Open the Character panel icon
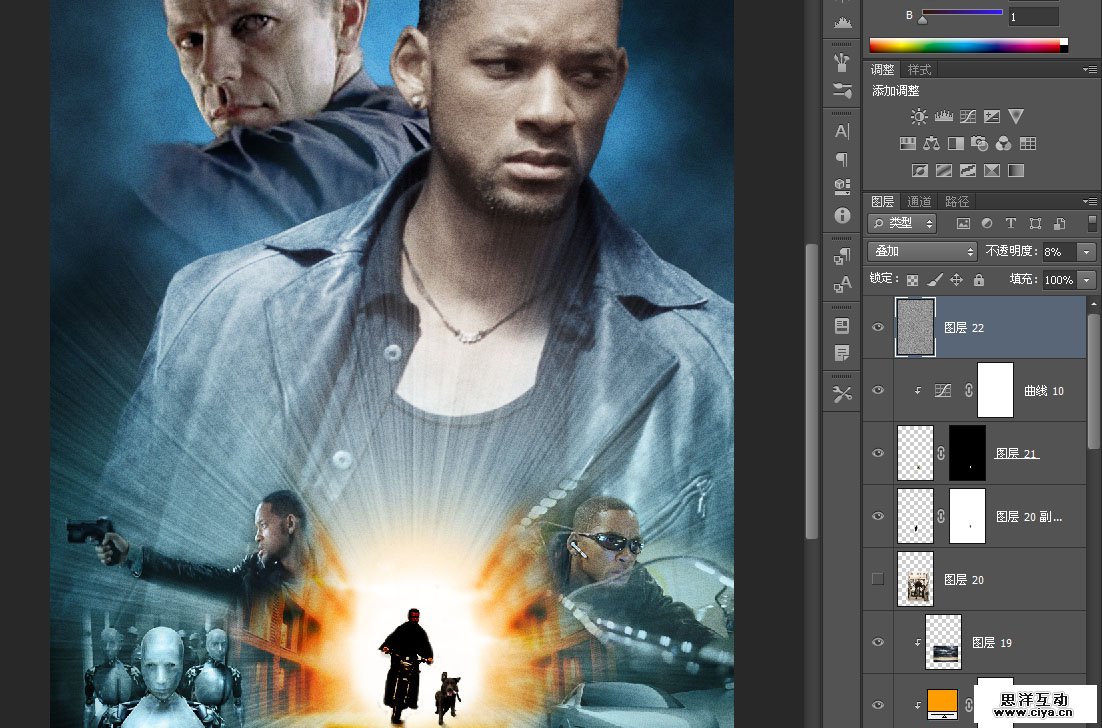Viewport: 1102px width, 728px height. coord(842,131)
